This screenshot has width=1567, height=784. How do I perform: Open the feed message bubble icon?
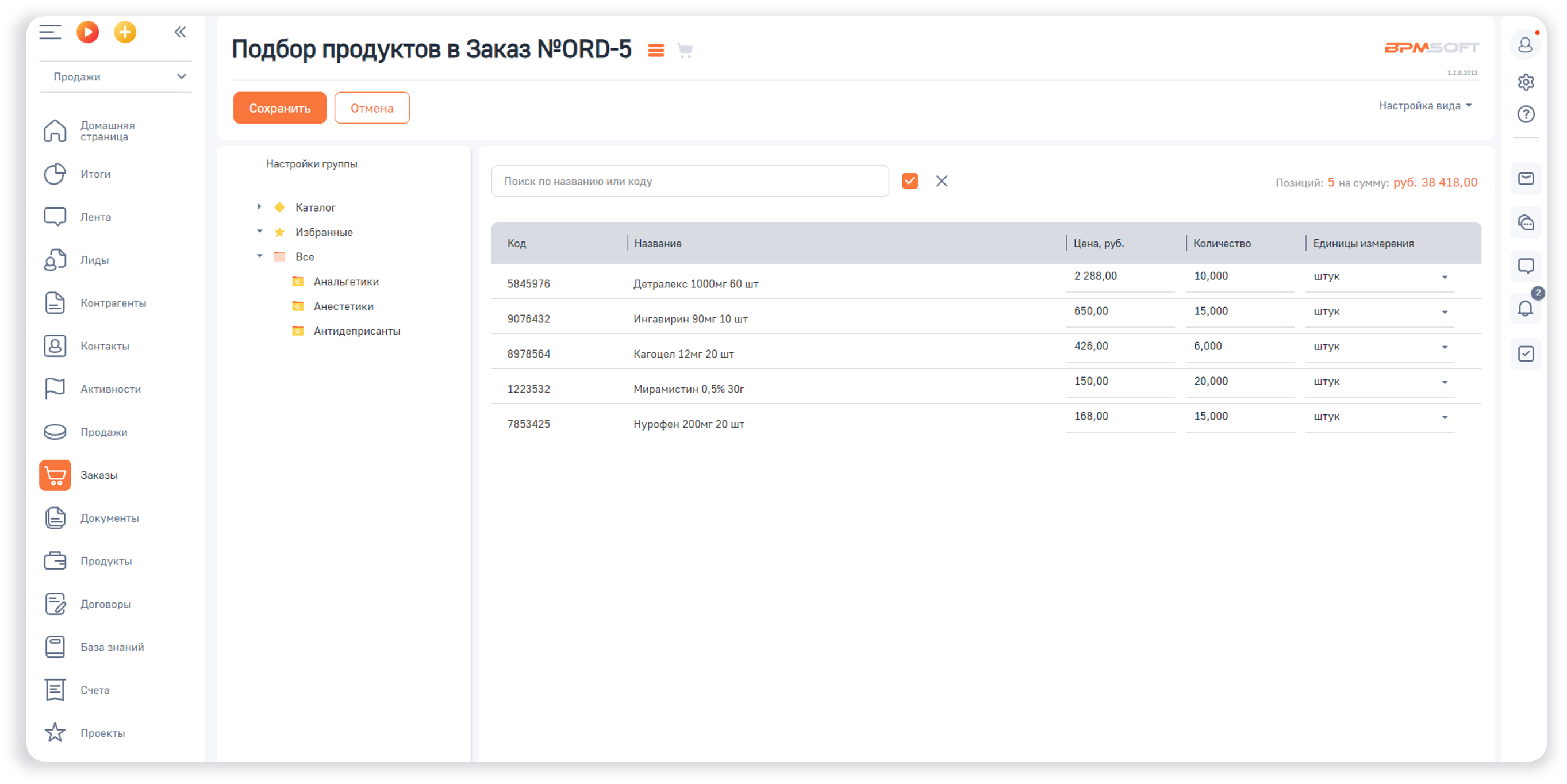(x=1526, y=266)
